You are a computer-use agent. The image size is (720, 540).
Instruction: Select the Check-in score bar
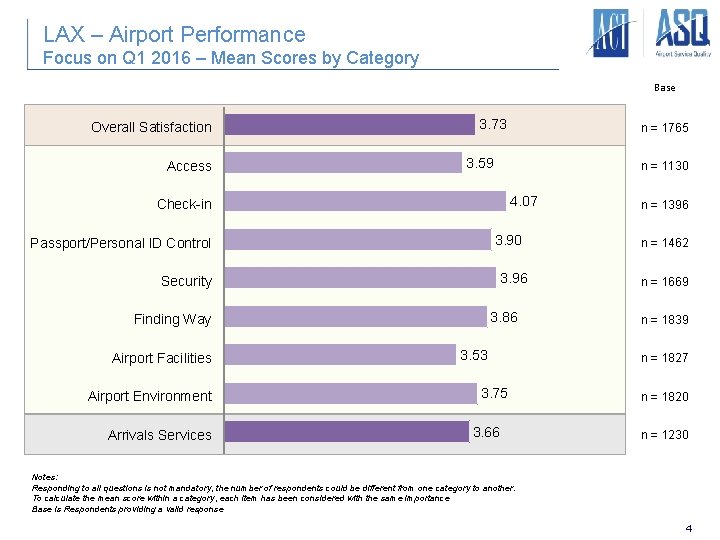coord(365,202)
